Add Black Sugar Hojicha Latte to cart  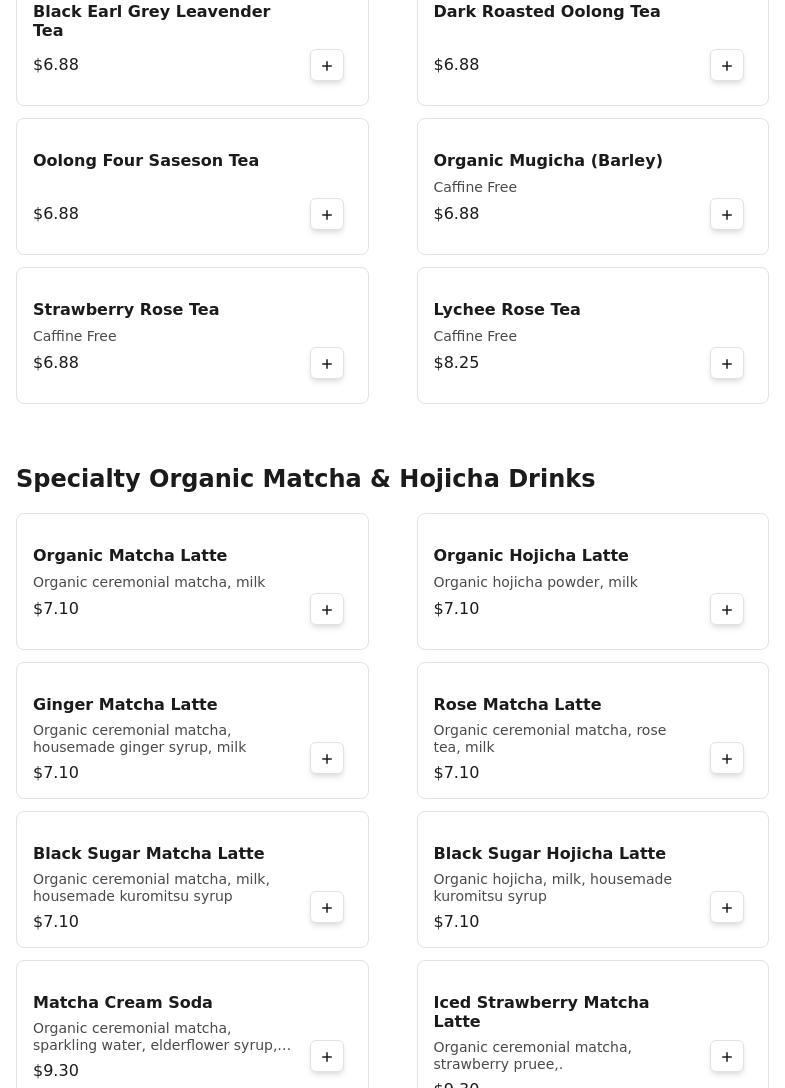[x=727, y=908]
